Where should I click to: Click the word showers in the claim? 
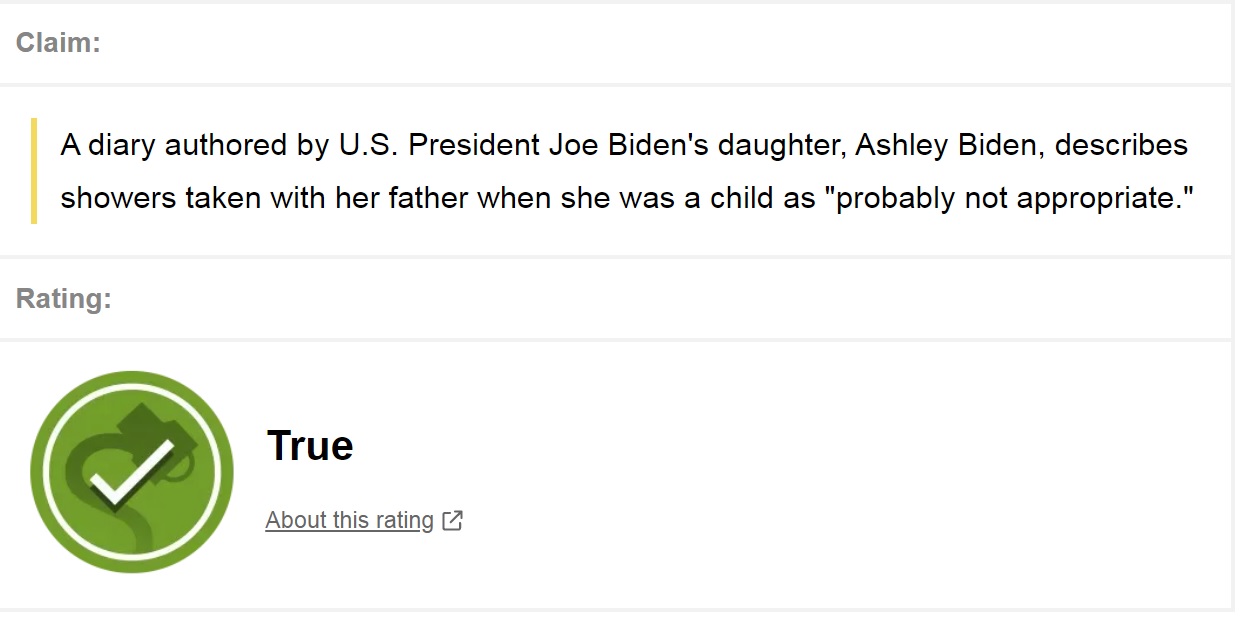[118, 198]
